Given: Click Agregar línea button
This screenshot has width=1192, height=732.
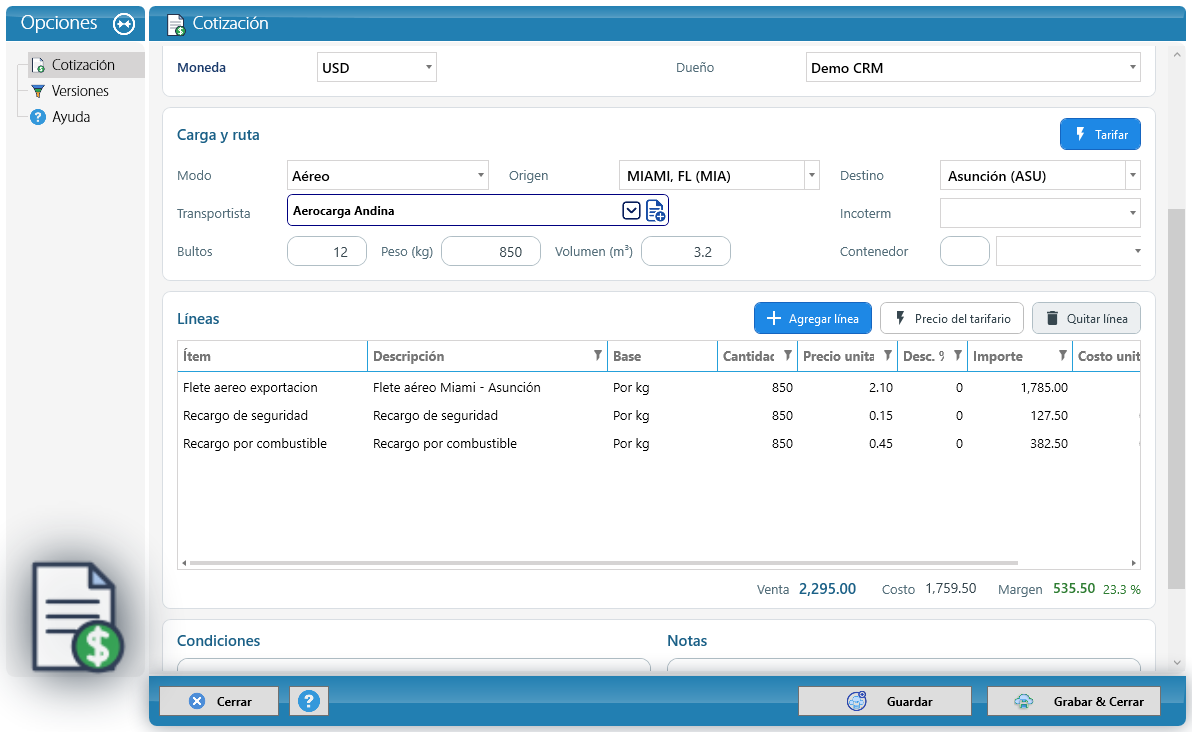Looking at the screenshot, I should point(813,318).
